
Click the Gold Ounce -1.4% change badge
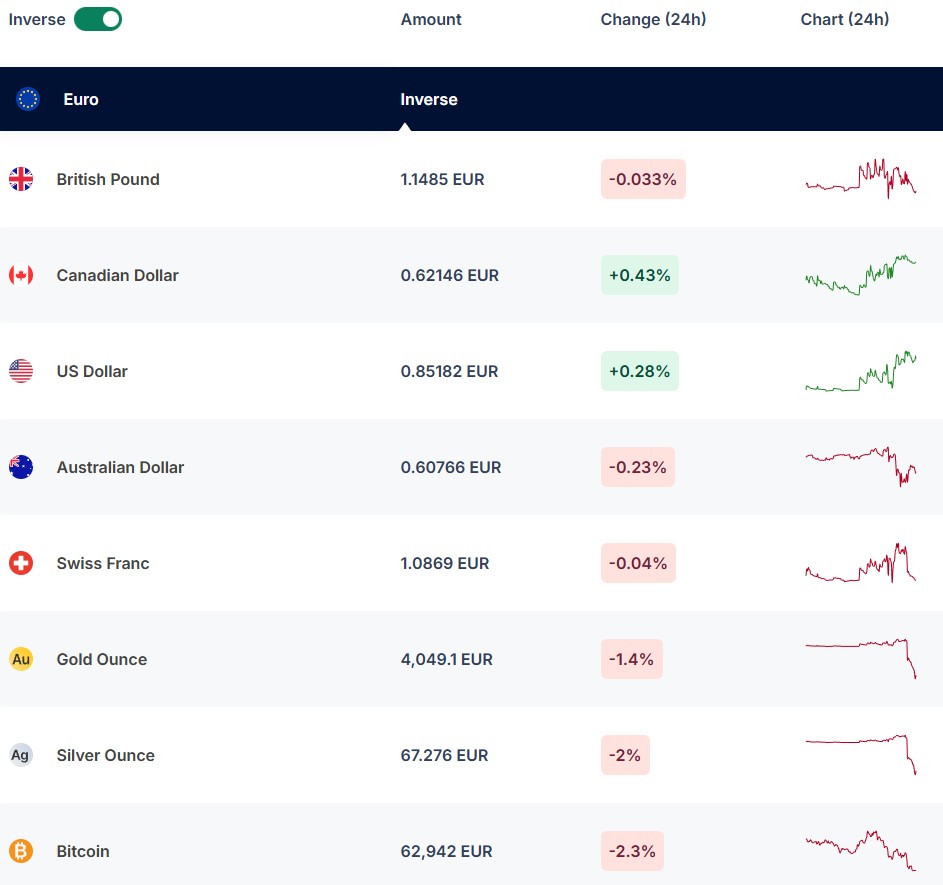(631, 659)
